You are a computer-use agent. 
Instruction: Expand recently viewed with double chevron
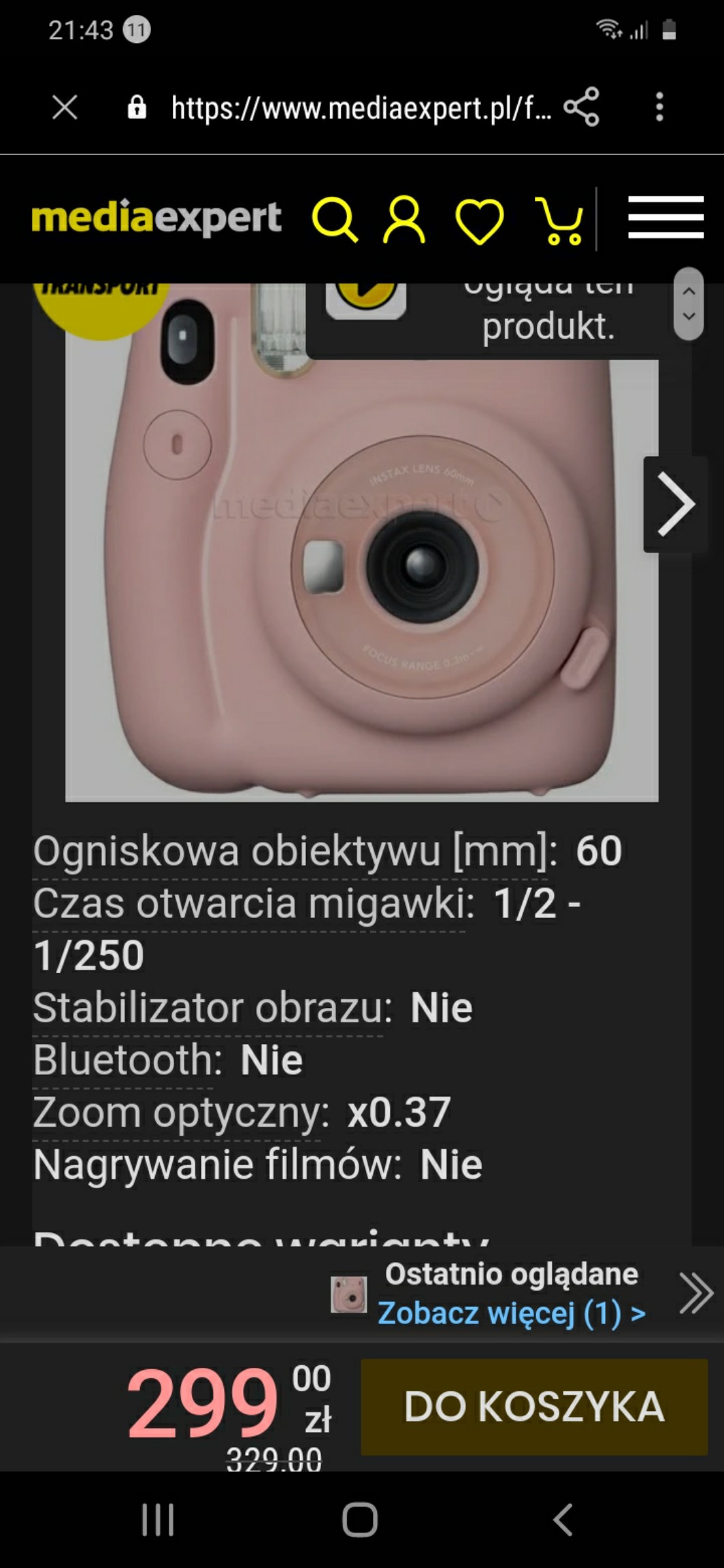coord(696,1293)
